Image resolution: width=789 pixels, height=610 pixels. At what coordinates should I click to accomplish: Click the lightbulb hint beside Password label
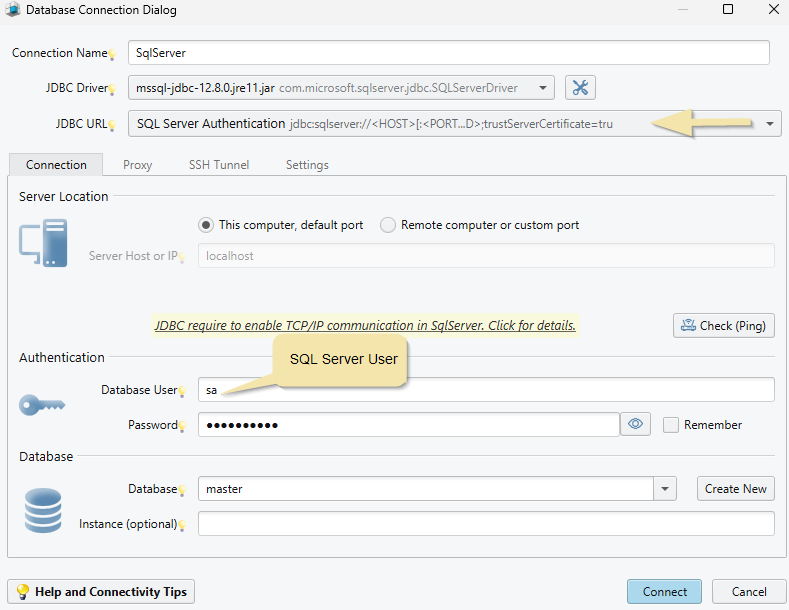point(183,427)
